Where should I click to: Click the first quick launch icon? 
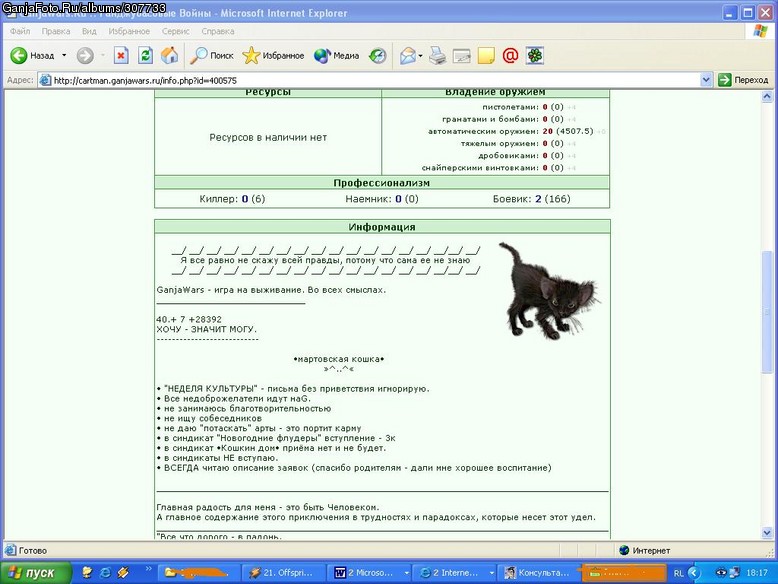click(87, 573)
